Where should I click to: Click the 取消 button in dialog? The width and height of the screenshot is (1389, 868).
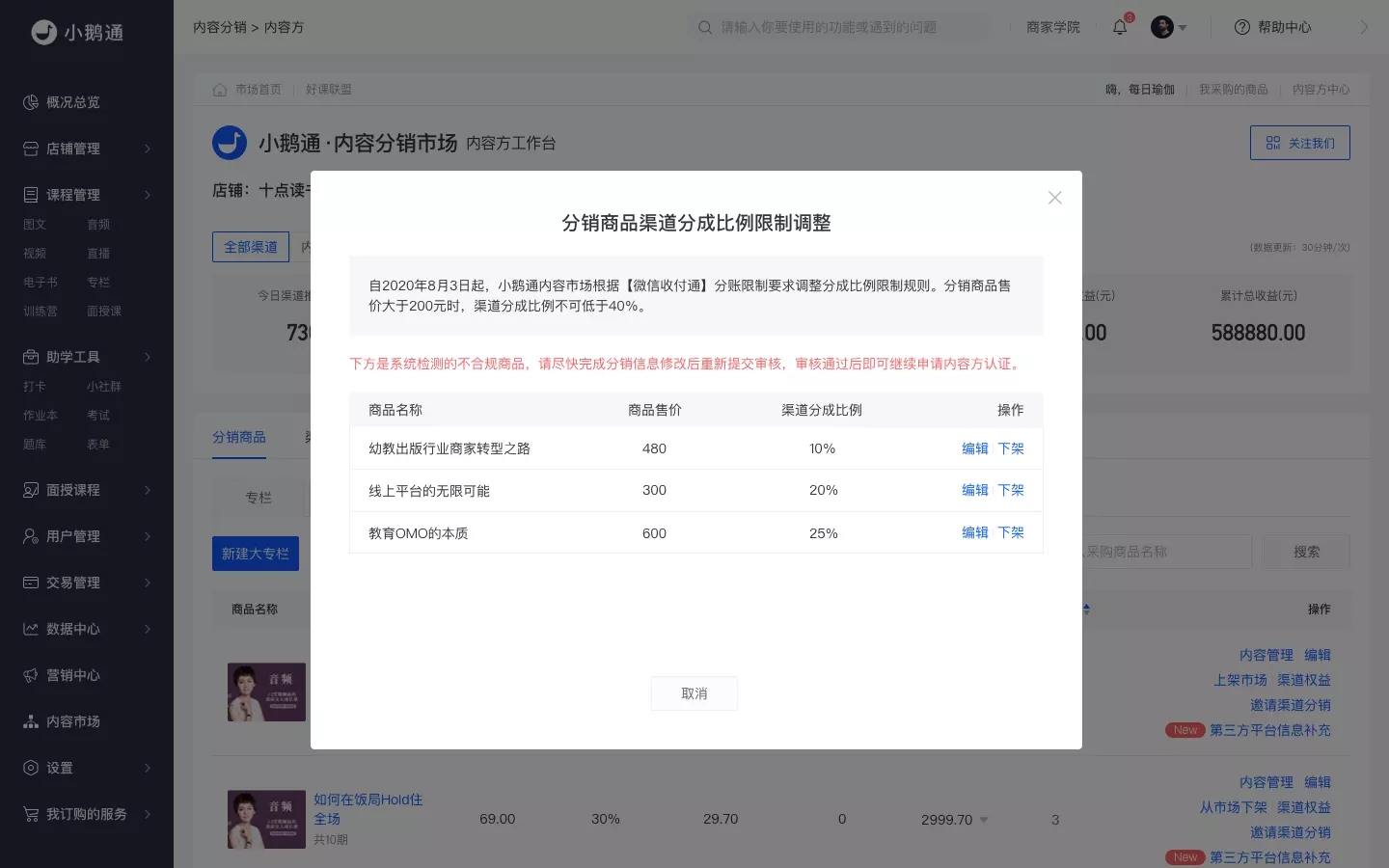(x=694, y=693)
